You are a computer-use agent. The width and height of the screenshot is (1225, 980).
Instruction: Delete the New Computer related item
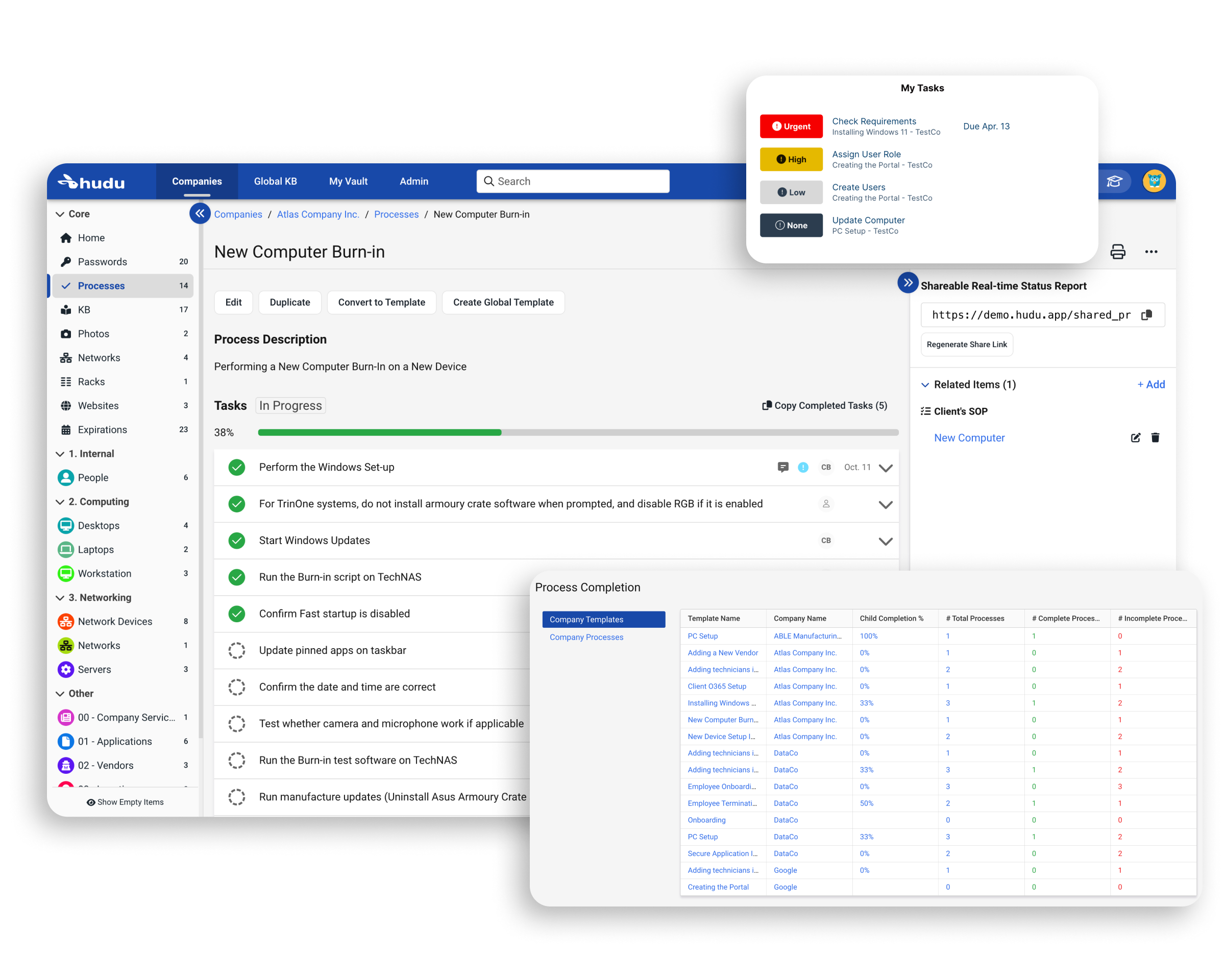point(1155,437)
